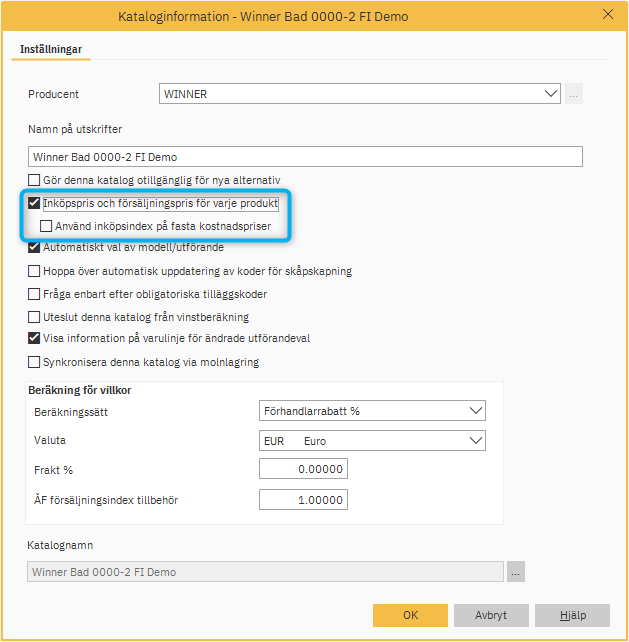Viewport: 629px width, 642px height.
Task: Click the app icon in the title bar
Action: 14,15
